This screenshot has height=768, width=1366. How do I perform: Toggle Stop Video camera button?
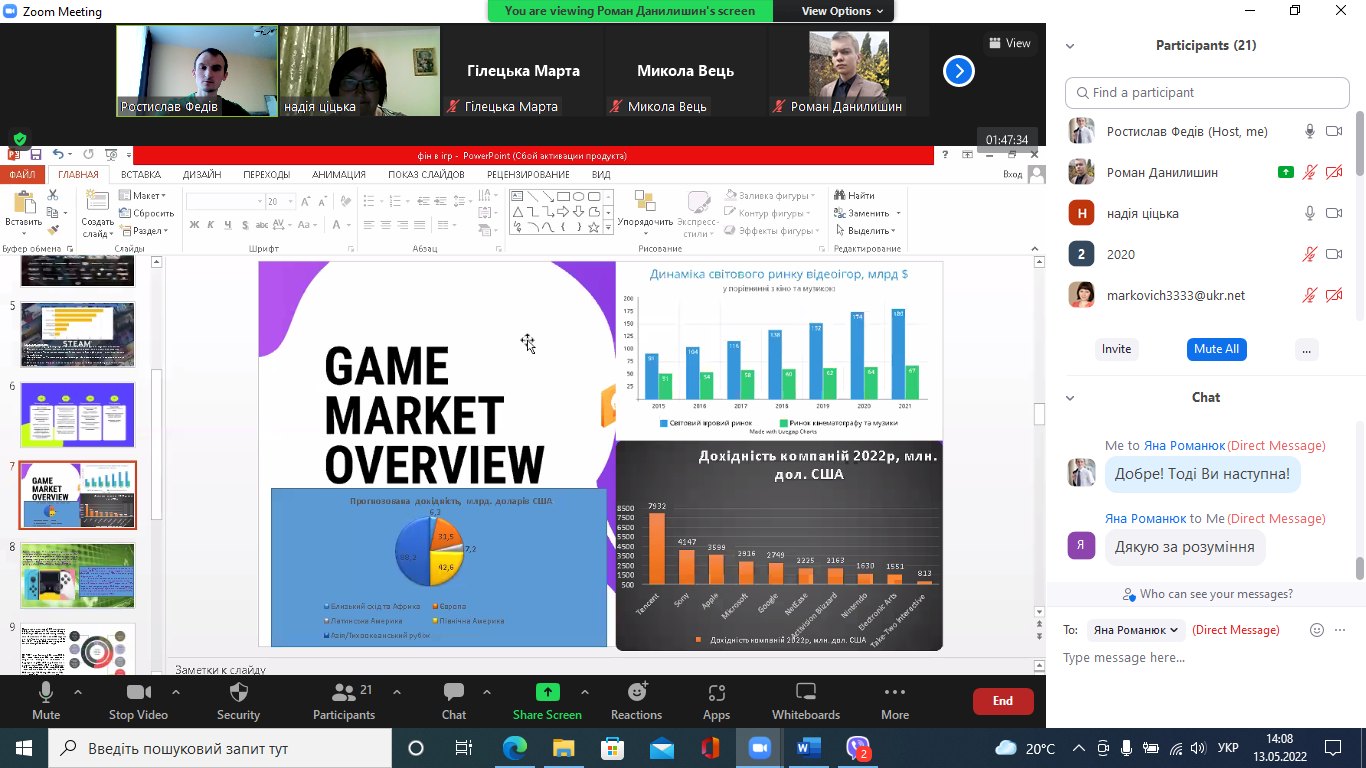click(x=138, y=692)
